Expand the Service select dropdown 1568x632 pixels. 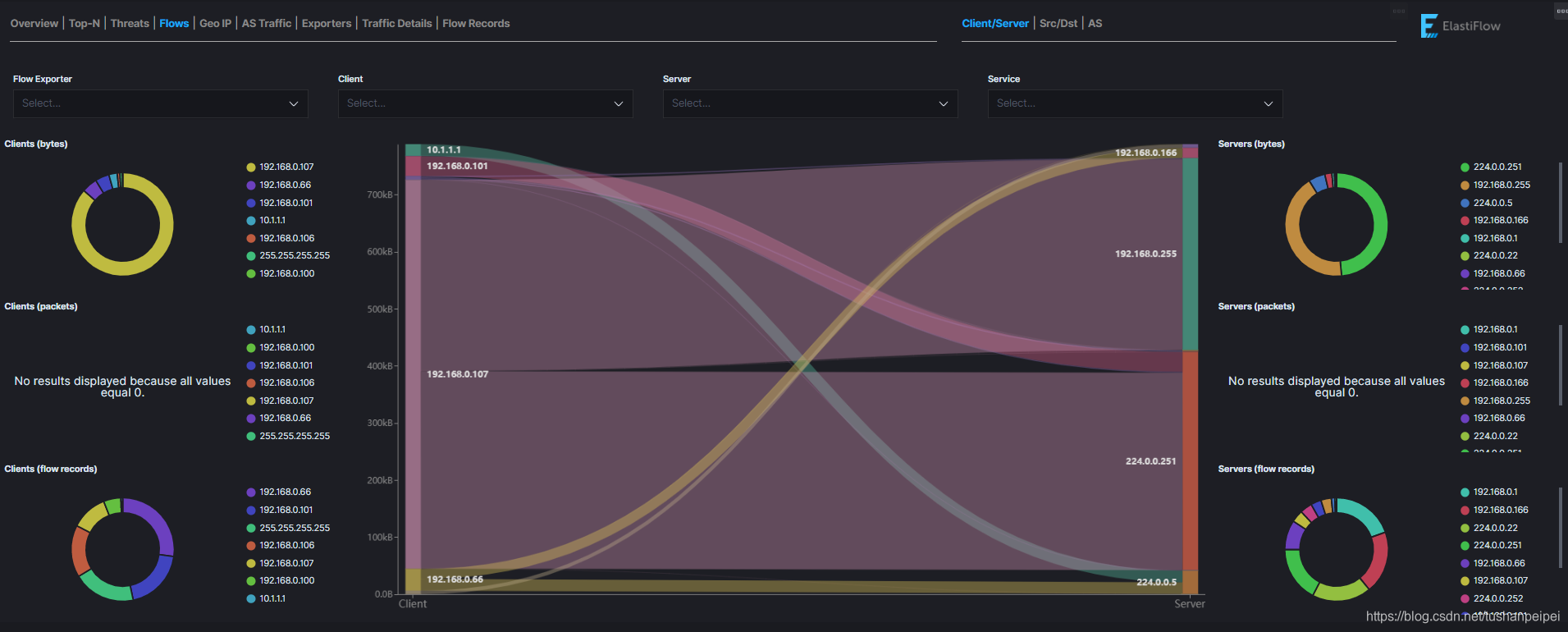1136,103
